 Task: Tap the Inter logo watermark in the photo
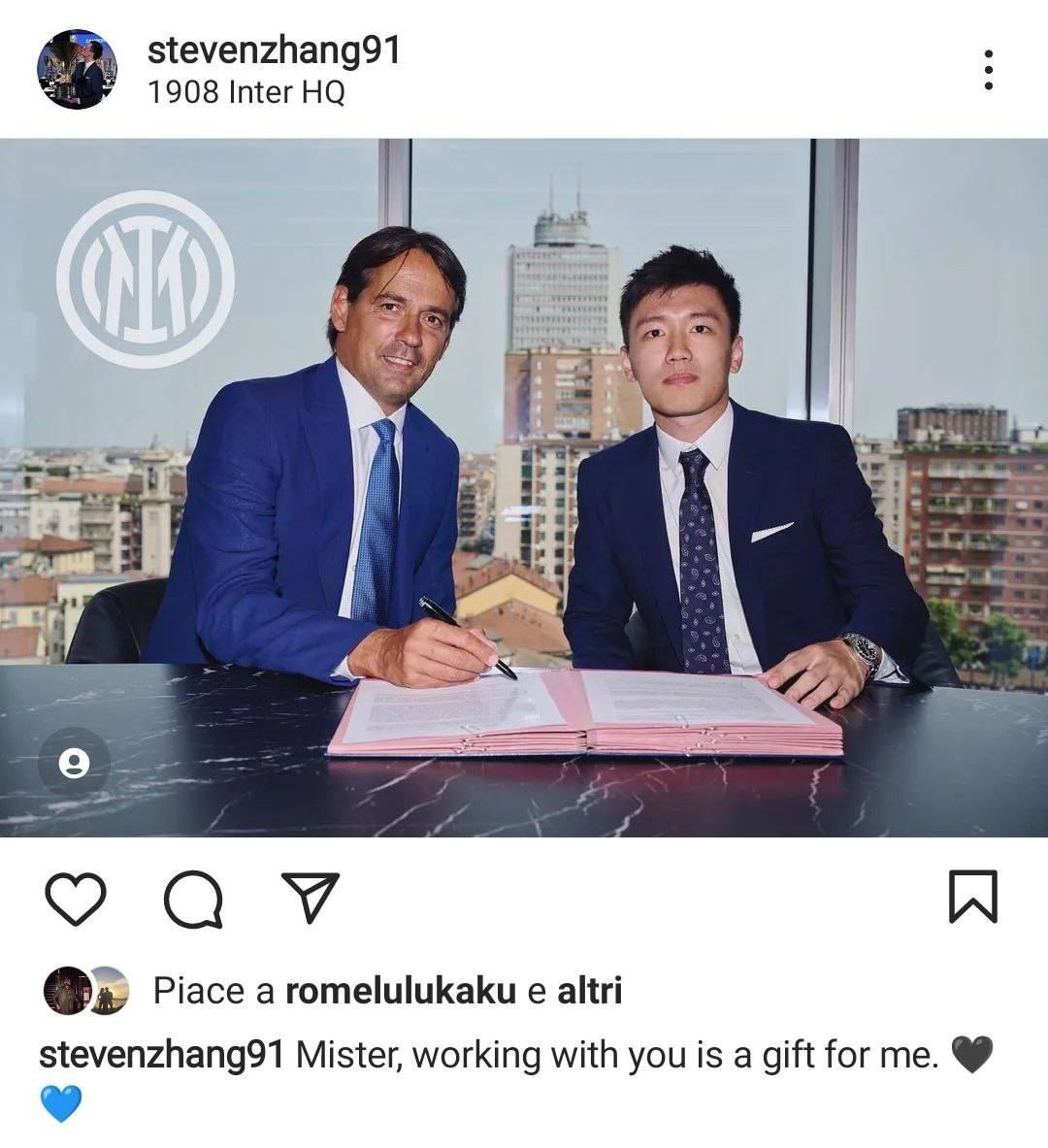coord(146,279)
